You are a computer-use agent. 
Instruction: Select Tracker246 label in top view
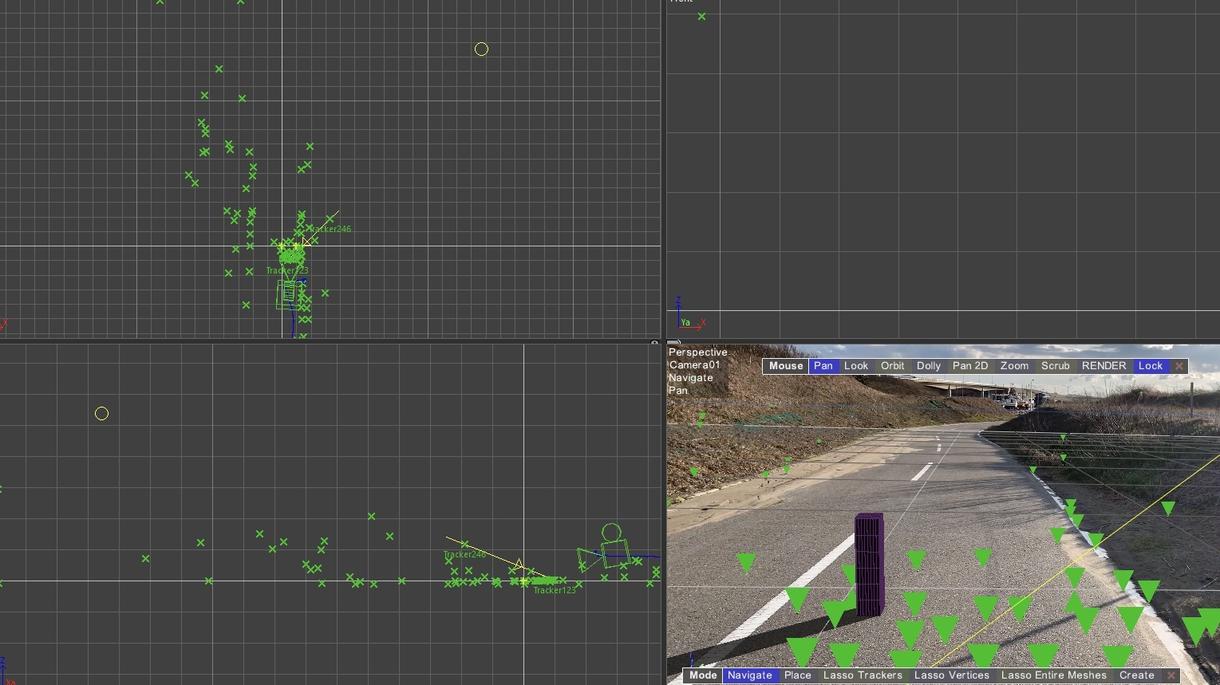click(329, 229)
